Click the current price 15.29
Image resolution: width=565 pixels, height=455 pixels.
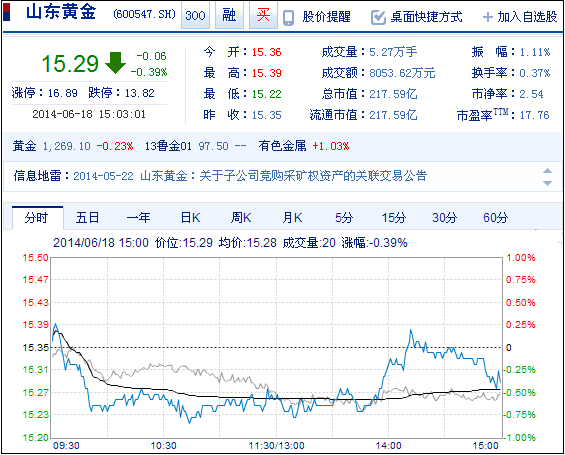[x=70, y=64]
